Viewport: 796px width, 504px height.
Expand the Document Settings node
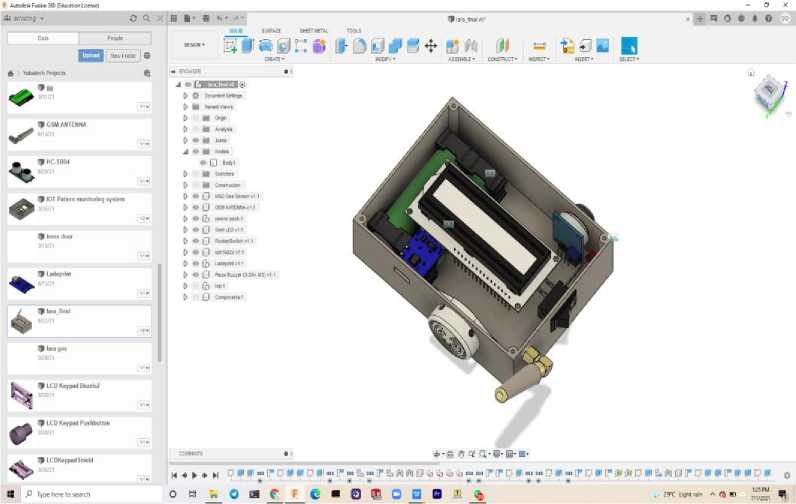pyautogui.click(x=185, y=95)
